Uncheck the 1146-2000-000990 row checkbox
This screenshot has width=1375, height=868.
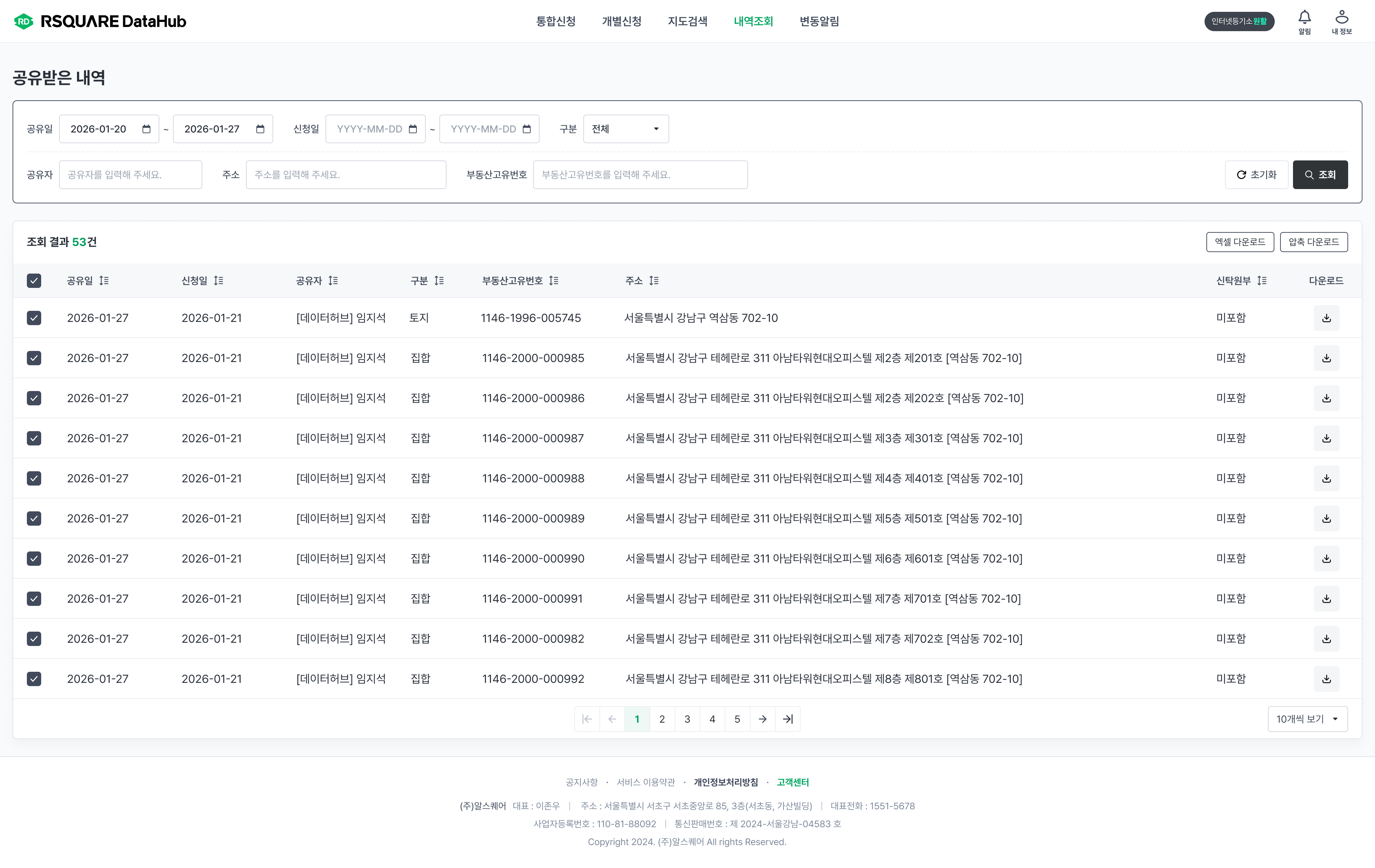pos(34,559)
